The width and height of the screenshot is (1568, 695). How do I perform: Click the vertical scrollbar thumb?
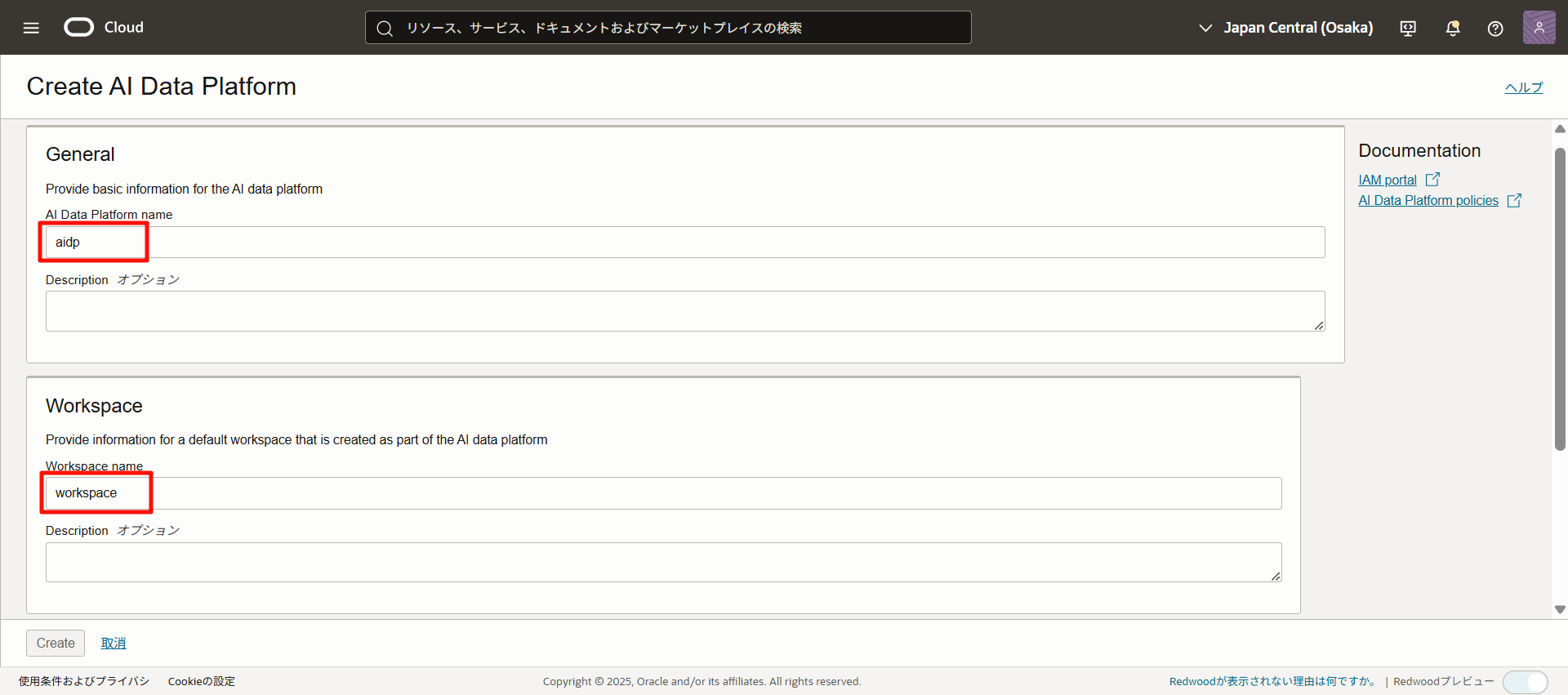[x=1560, y=299]
